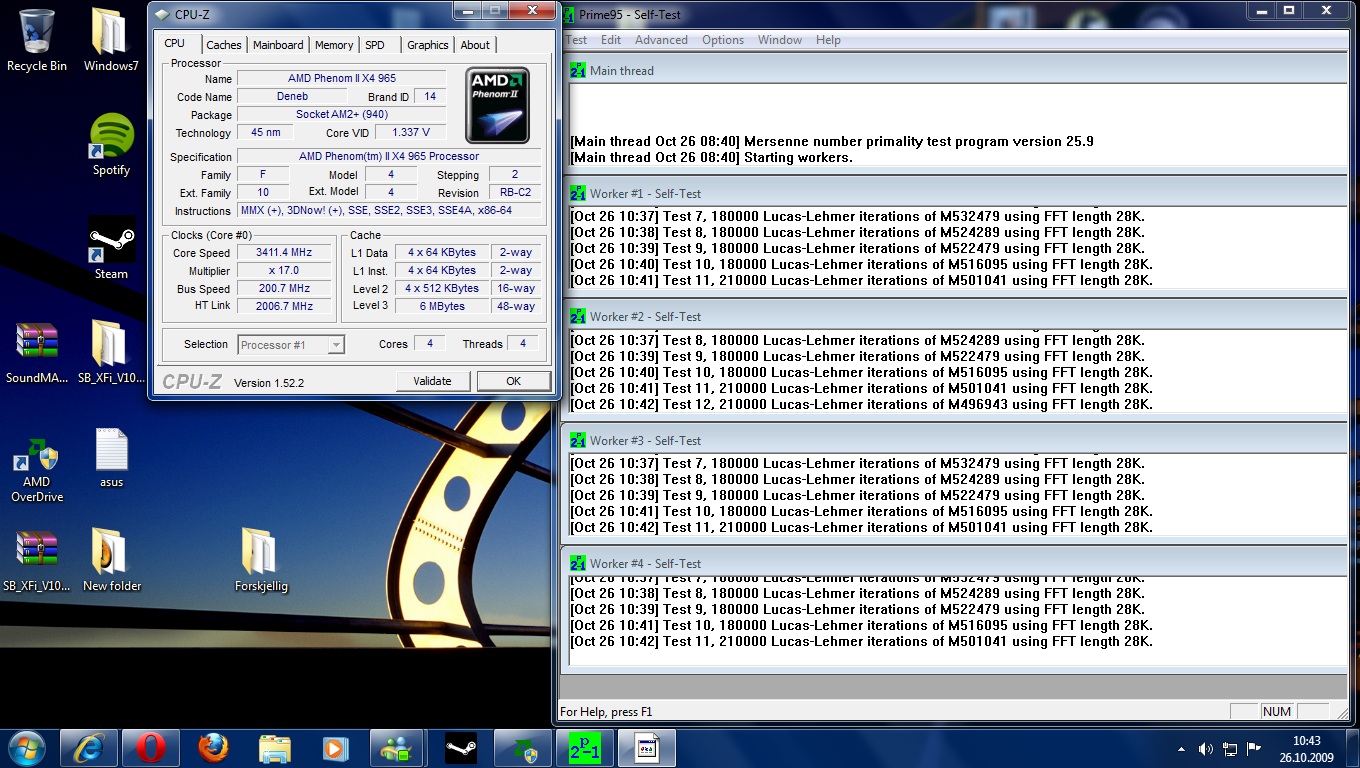The width and height of the screenshot is (1360, 768).
Task: Click the OK button in CPU-Z
Action: [514, 381]
